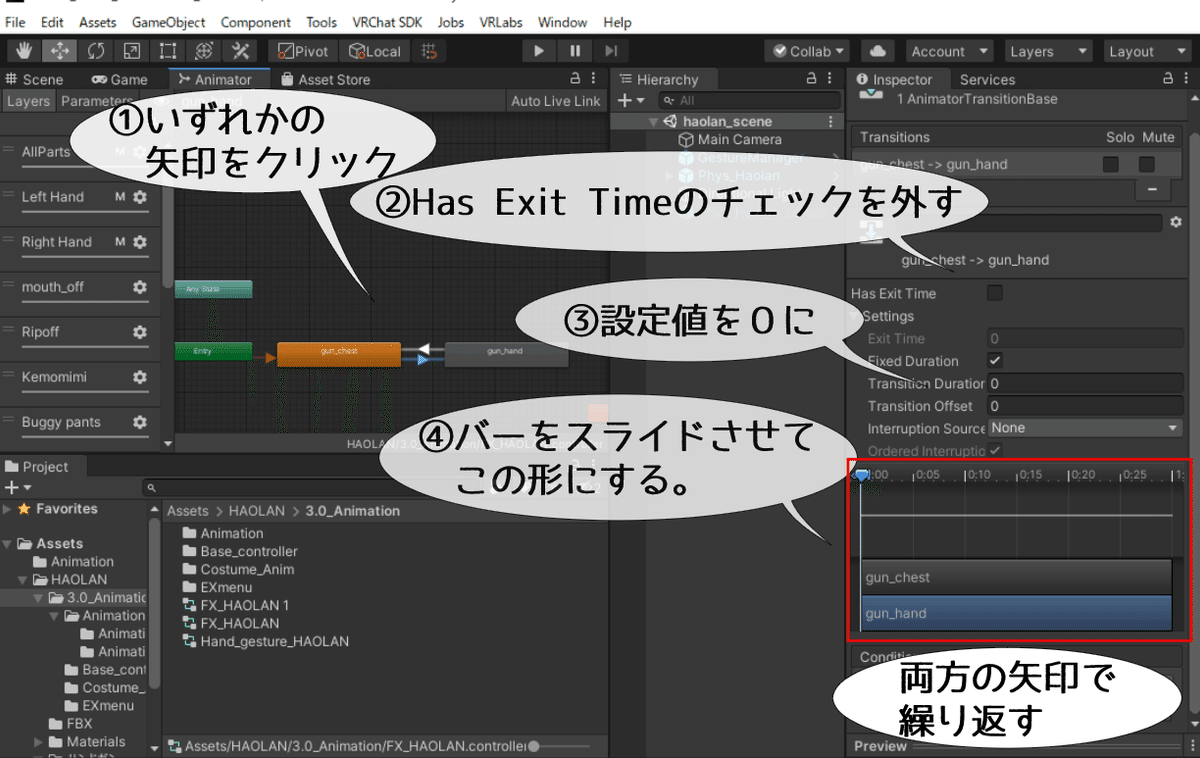
Task: Open the transition settings gear in Inspector
Action: click(x=1176, y=222)
